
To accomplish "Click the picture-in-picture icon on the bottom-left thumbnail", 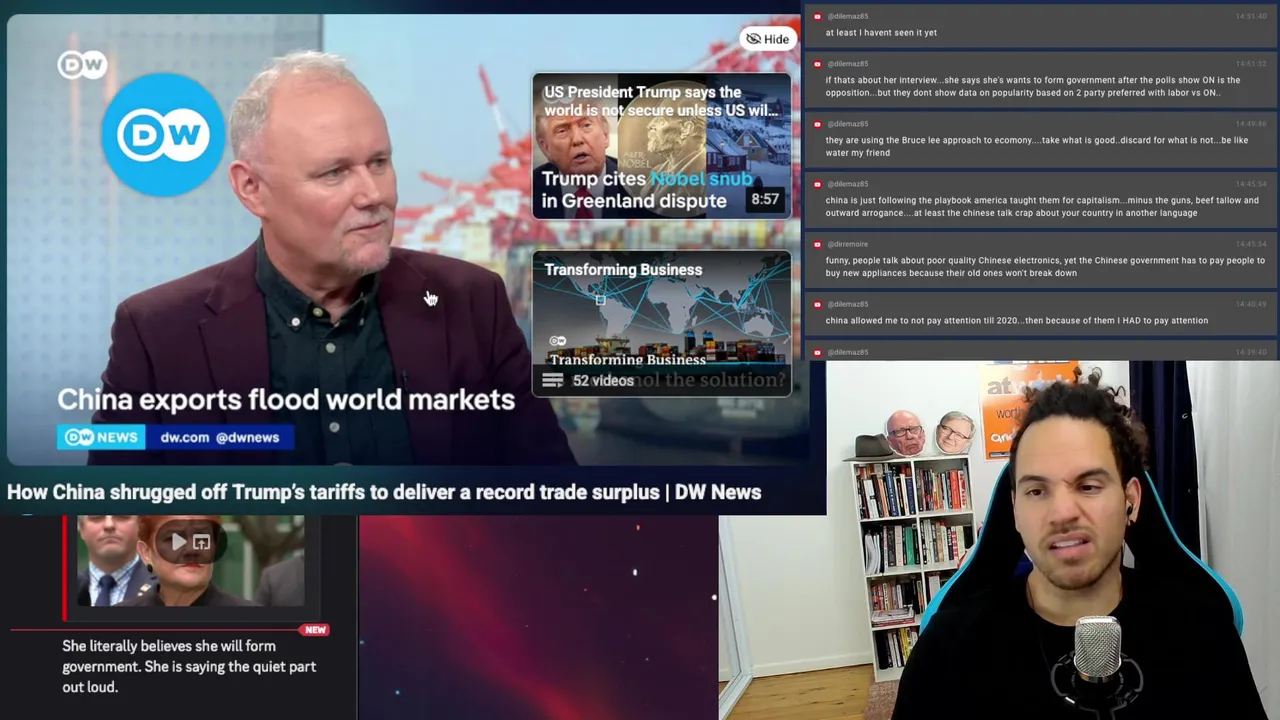I will tap(201, 542).
